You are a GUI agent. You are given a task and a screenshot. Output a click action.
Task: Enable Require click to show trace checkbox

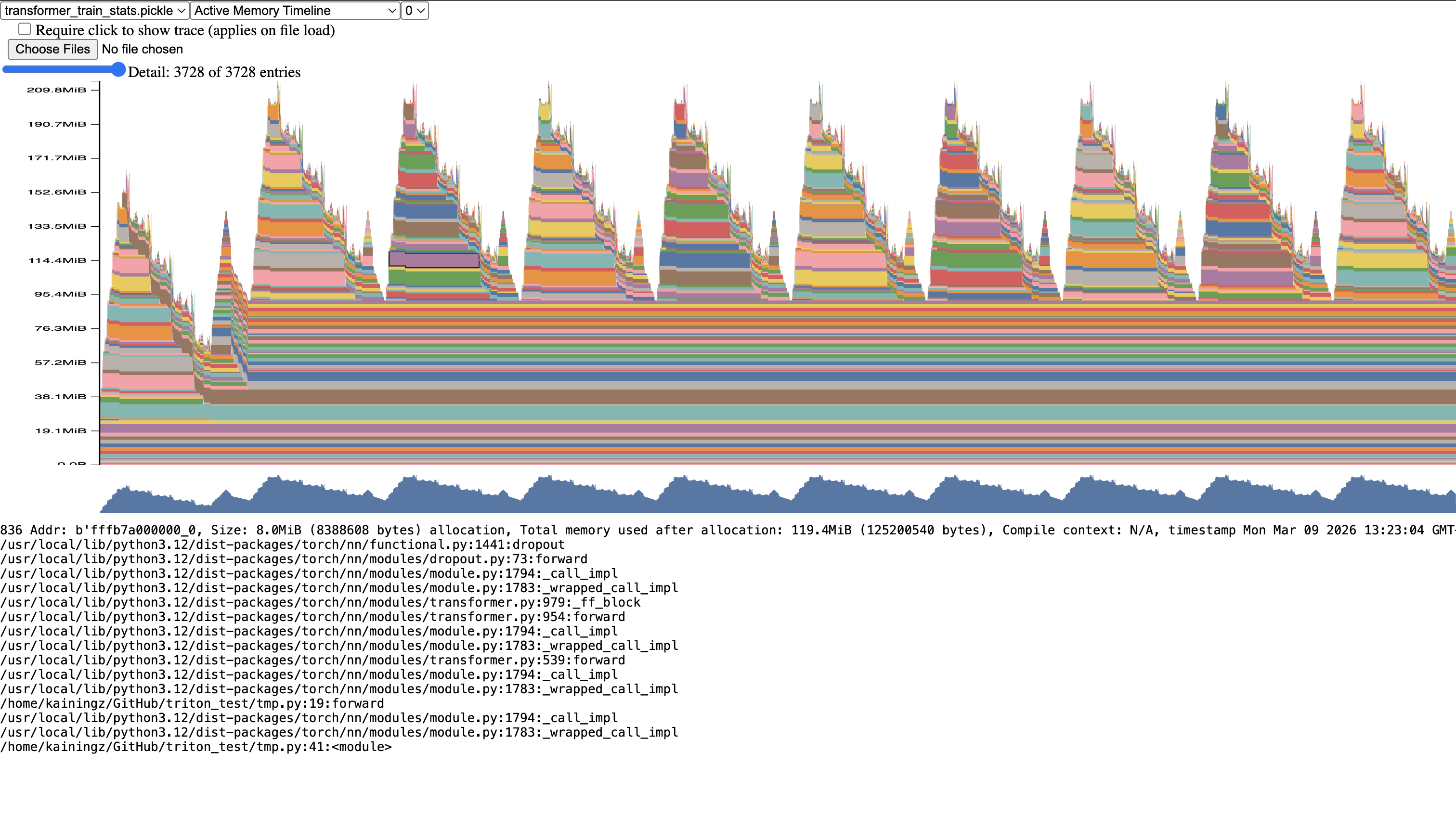(25, 29)
